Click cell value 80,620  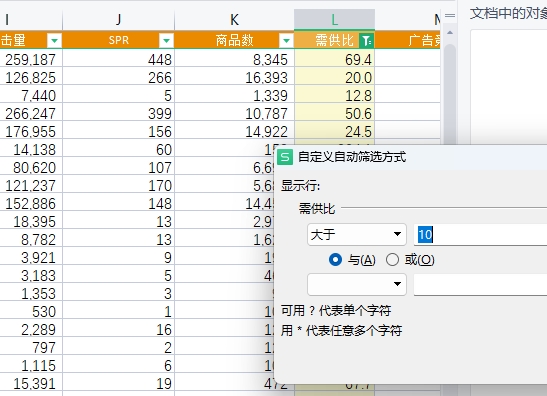click(x=34, y=168)
